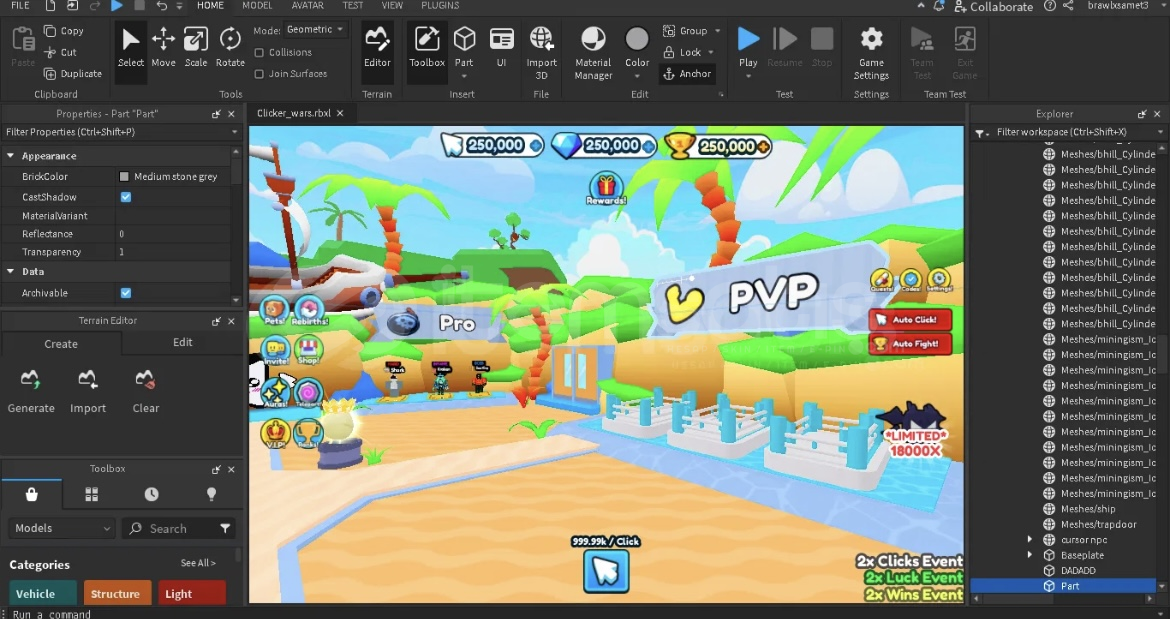Open the dropdown arrow under Part
Screen dimensions: 1170x619
click(x=464, y=76)
